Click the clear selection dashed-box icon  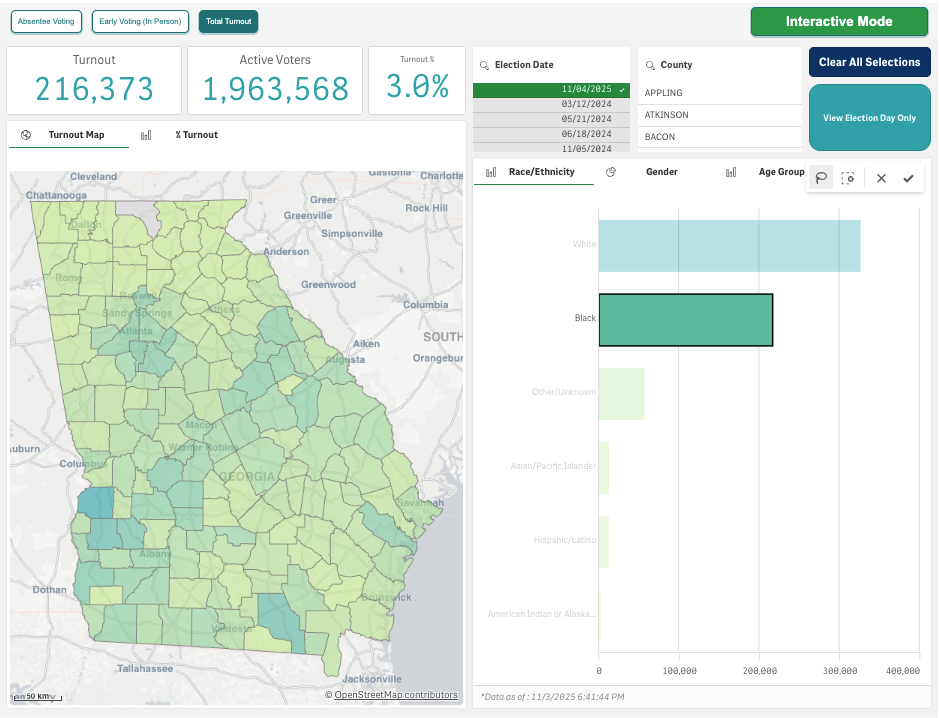848,178
